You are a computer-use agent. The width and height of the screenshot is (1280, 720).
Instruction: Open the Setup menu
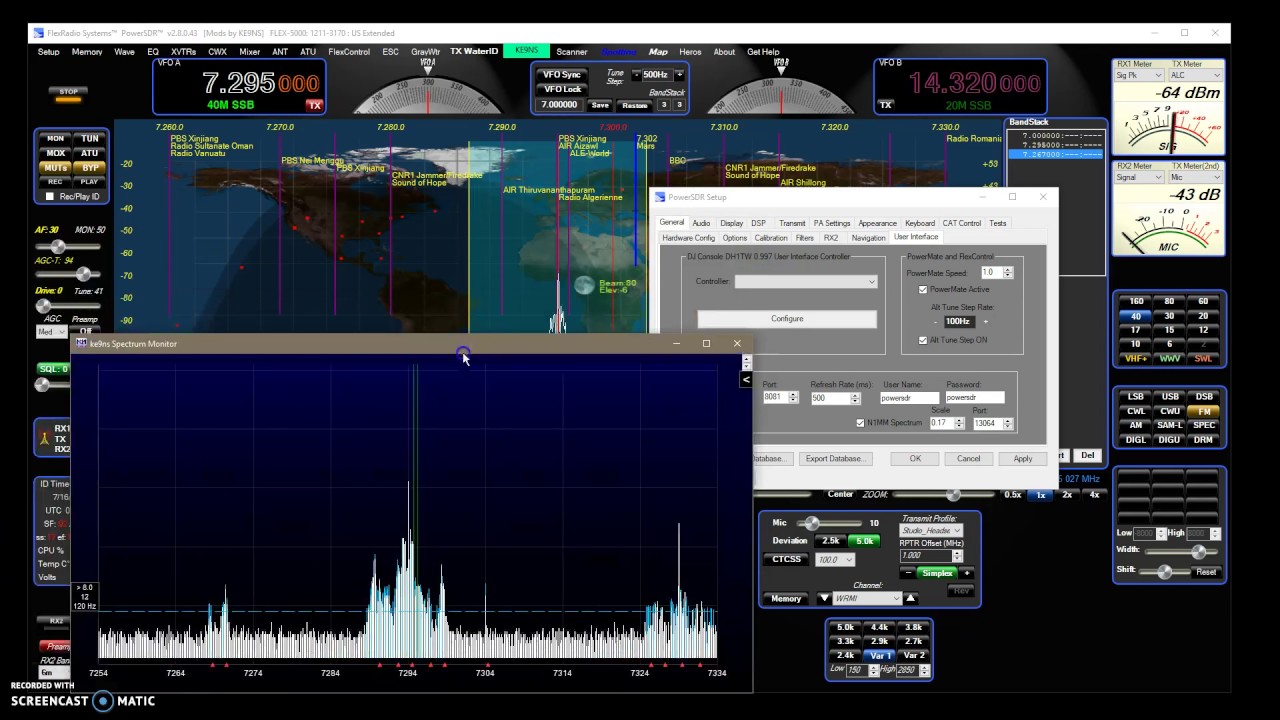coord(48,52)
